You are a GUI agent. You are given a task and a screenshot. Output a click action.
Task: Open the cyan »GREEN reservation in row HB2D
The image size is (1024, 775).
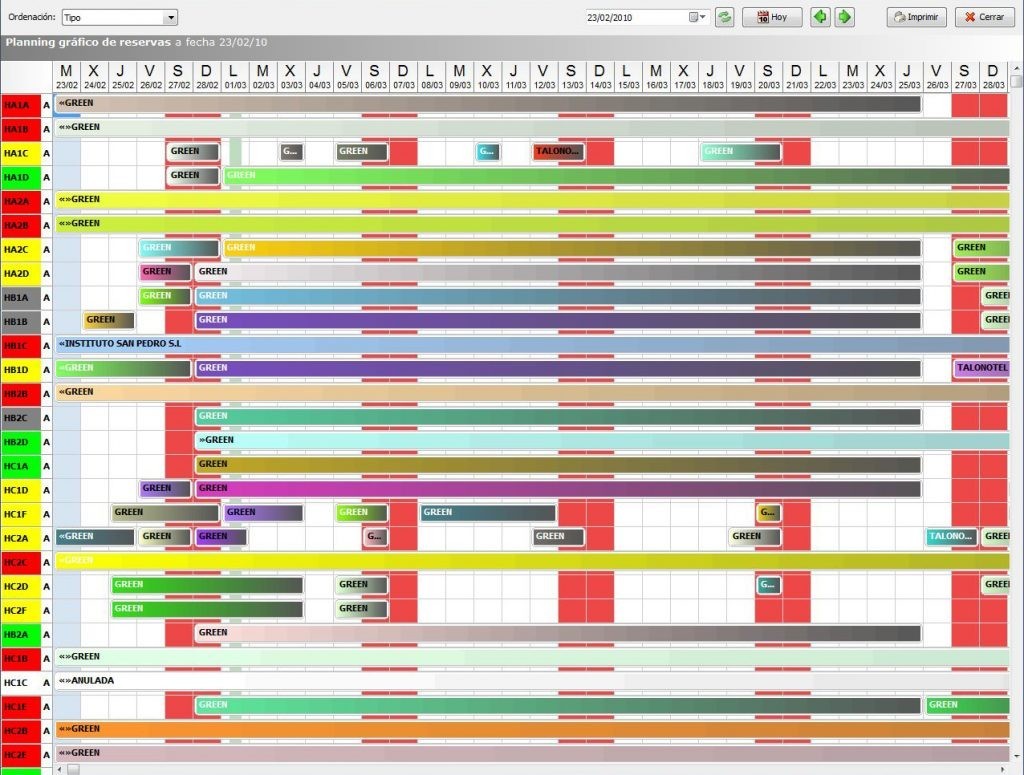(x=602, y=441)
